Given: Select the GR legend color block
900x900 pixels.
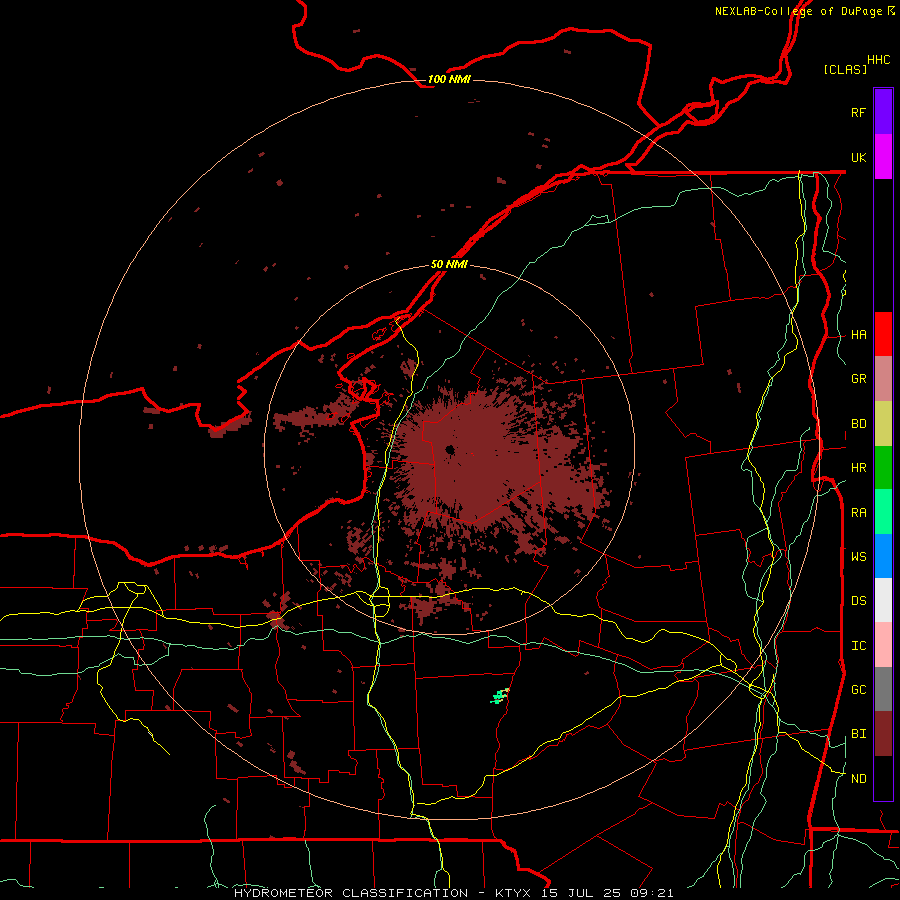Looking at the screenshot, I should (883, 379).
